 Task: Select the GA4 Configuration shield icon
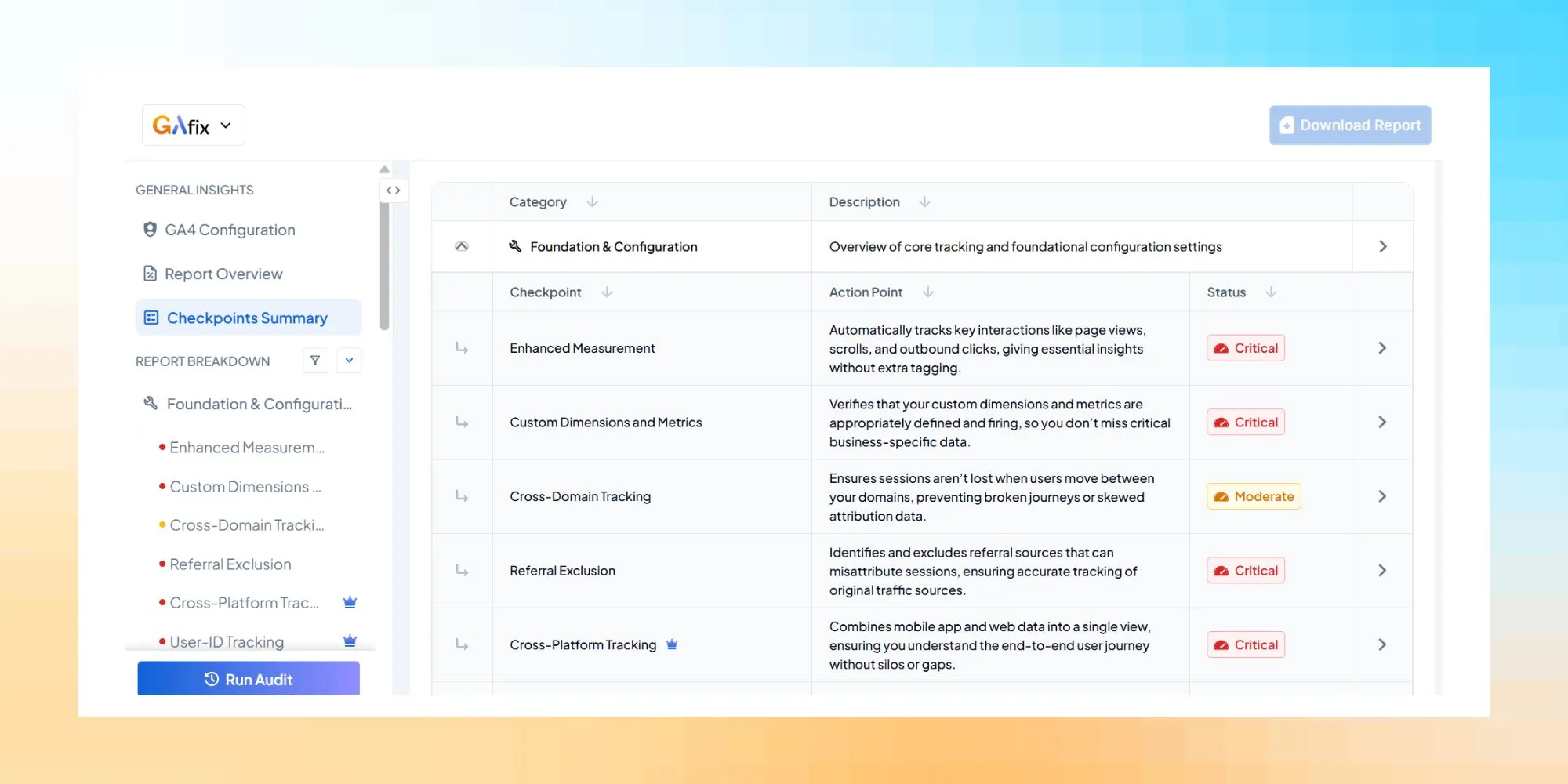click(149, 229)
